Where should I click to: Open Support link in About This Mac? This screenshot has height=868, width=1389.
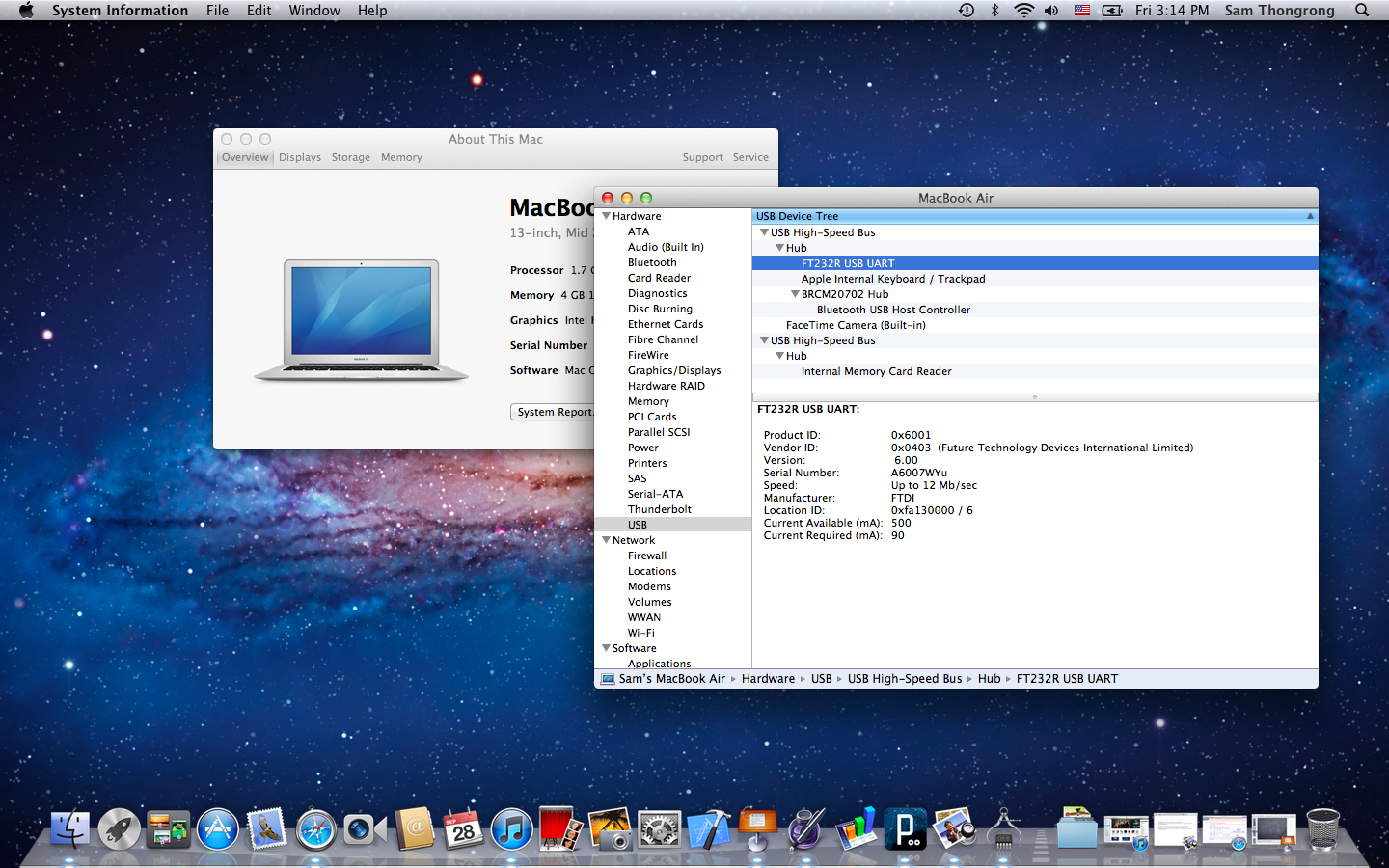coord(702,157)
